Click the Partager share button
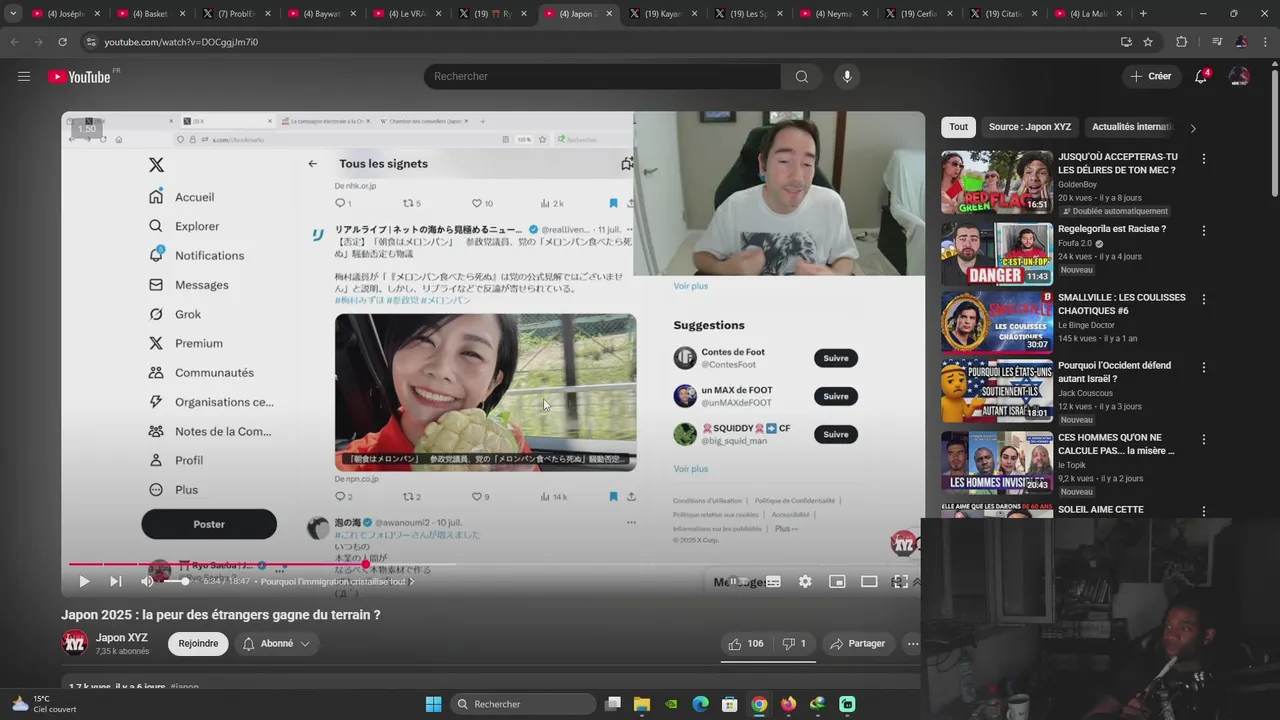This screenshot has width=1280, height=720. coord(857,644)
